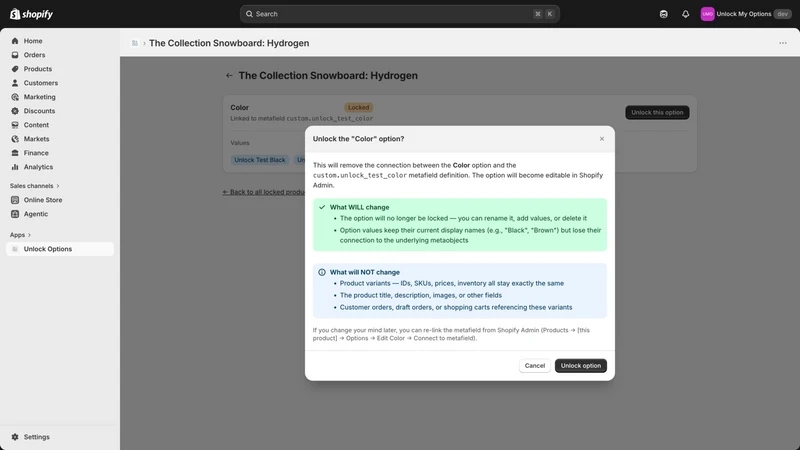Viewport: 800px width, 450px height.
Task: Open the Discounts badge icon
Action: coord(15,111)
